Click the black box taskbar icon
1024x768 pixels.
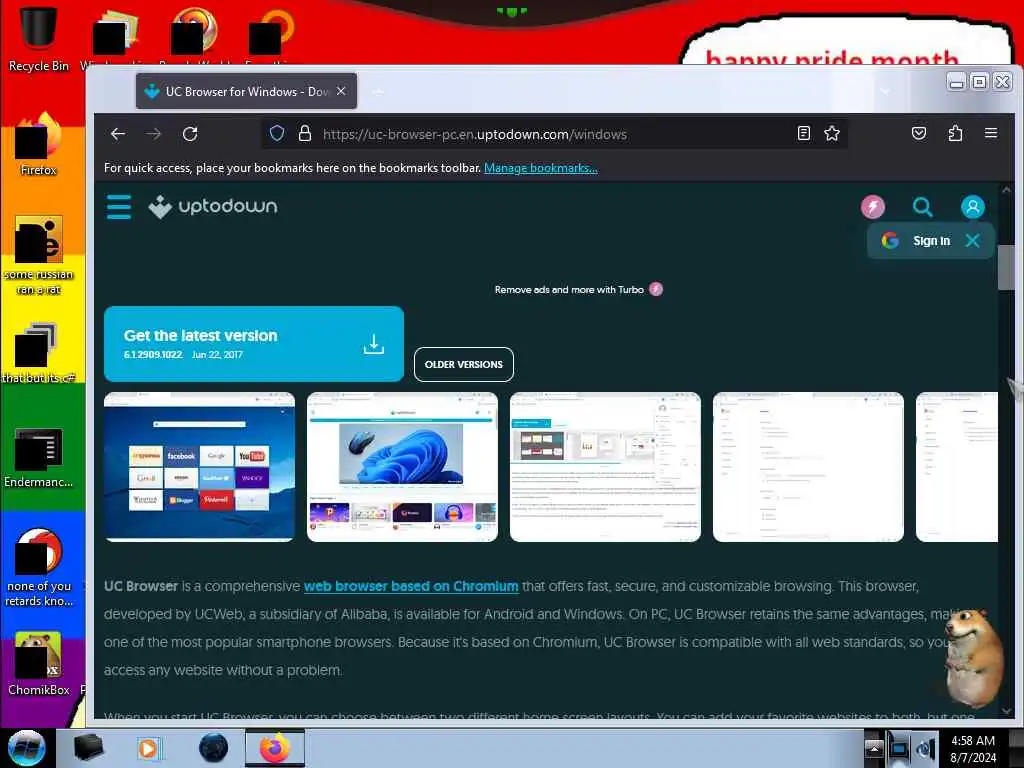88,748
